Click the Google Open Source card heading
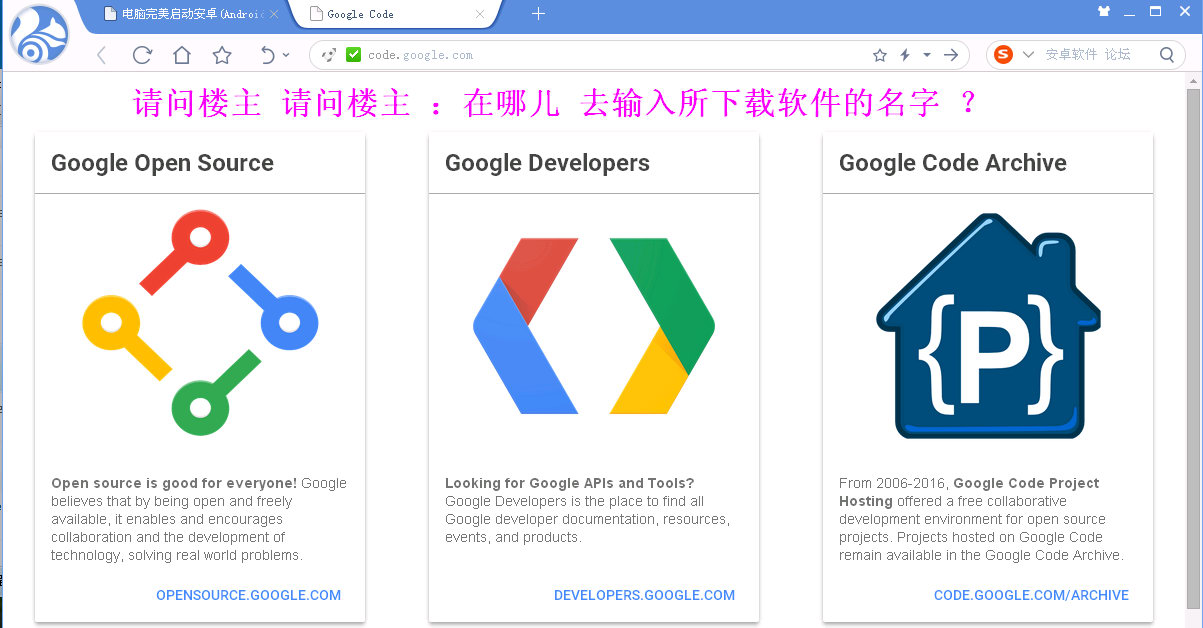 162,163
